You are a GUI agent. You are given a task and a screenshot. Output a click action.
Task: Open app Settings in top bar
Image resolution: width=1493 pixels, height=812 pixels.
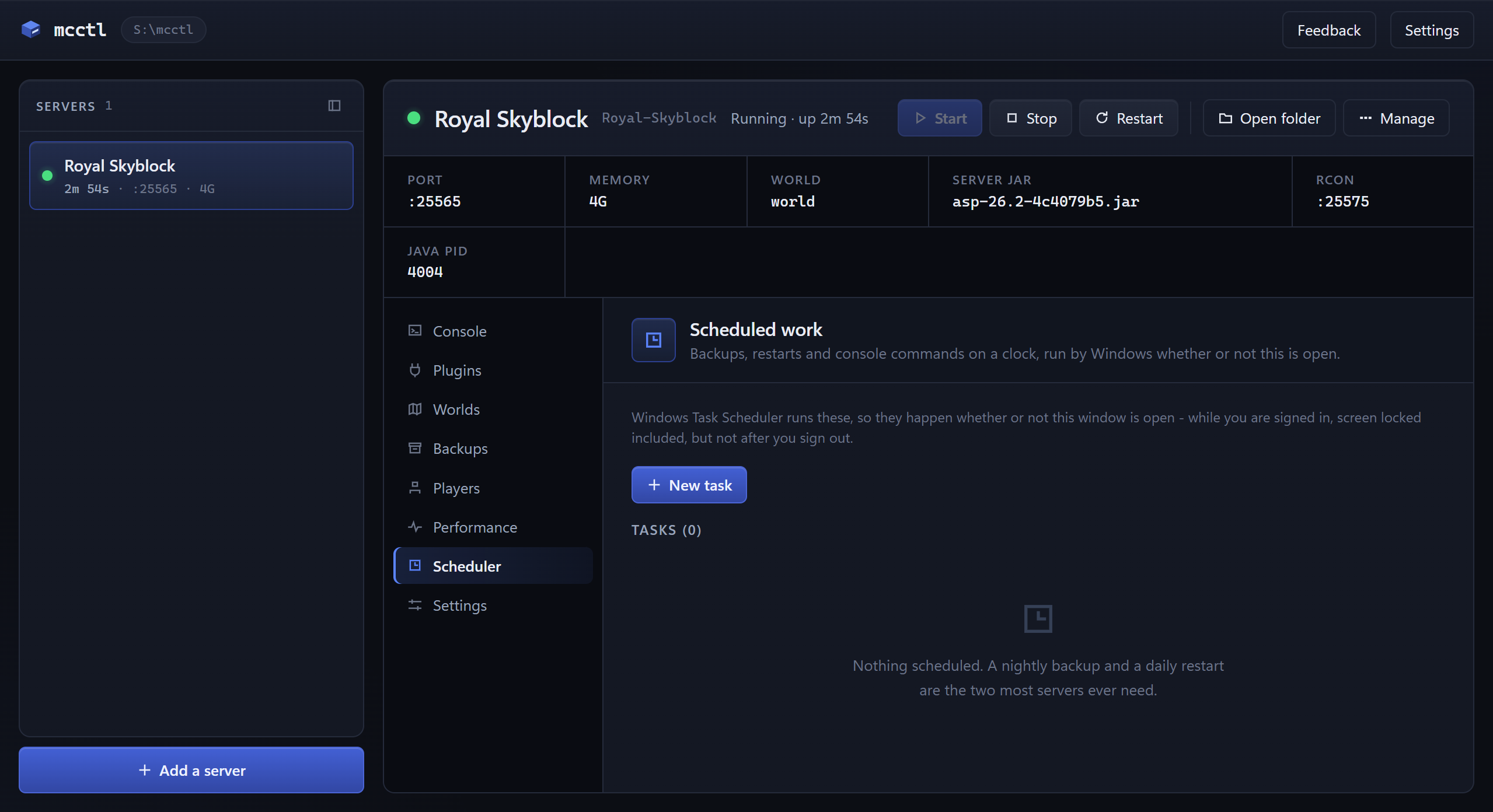(x=1432, y=30)
